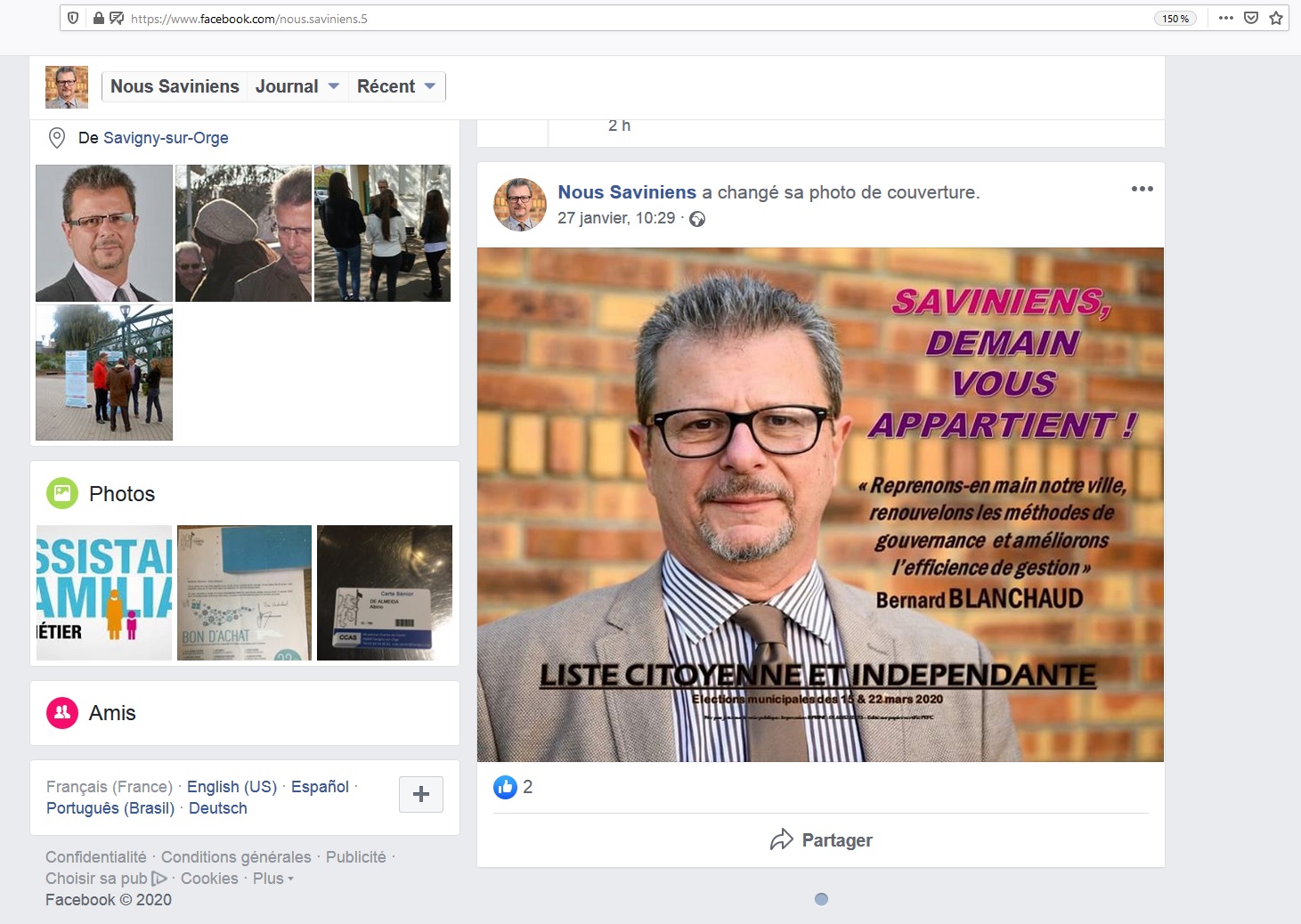Click the blue like reaction icon
Screen dimensions: 1301x924
505,787
